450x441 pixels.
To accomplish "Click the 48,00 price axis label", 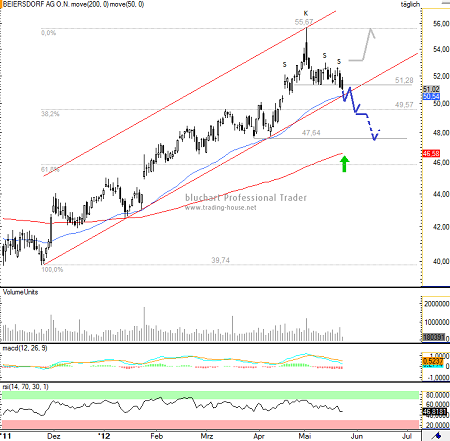I will pyautogui.click(x=441, y=133).
